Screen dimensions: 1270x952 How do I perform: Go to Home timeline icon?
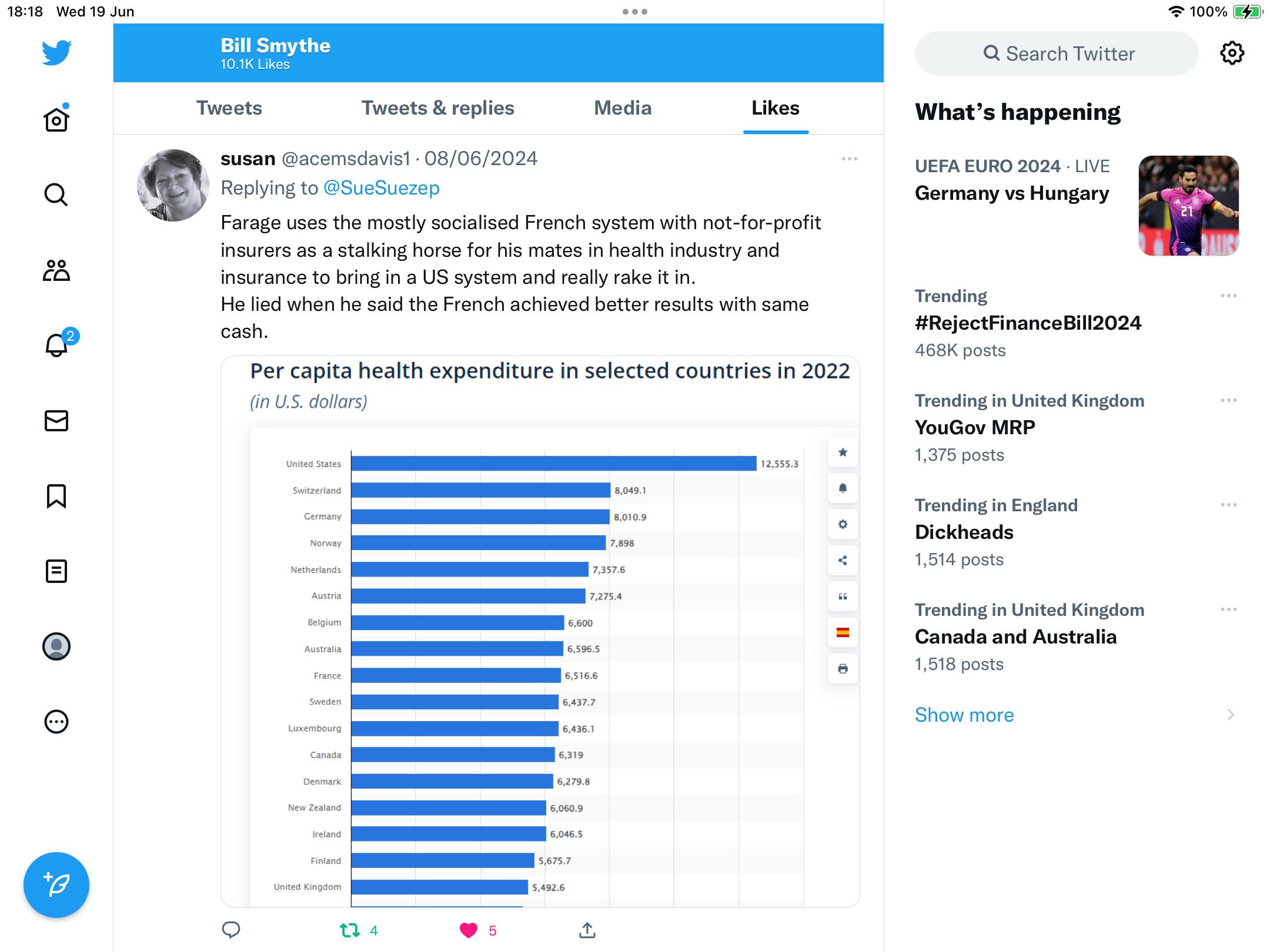coord(56,118)
